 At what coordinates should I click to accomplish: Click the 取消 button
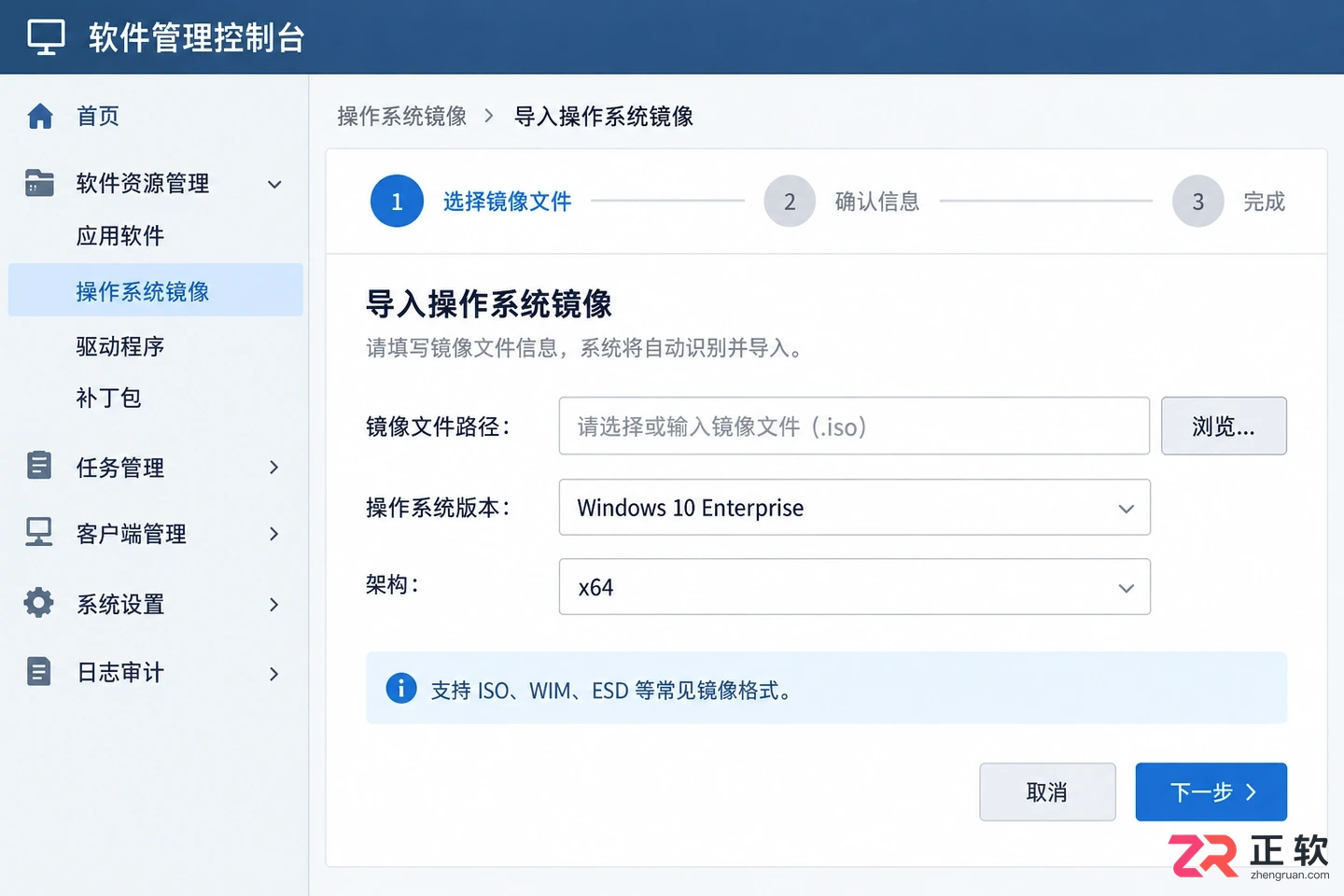click(1047, 792)
